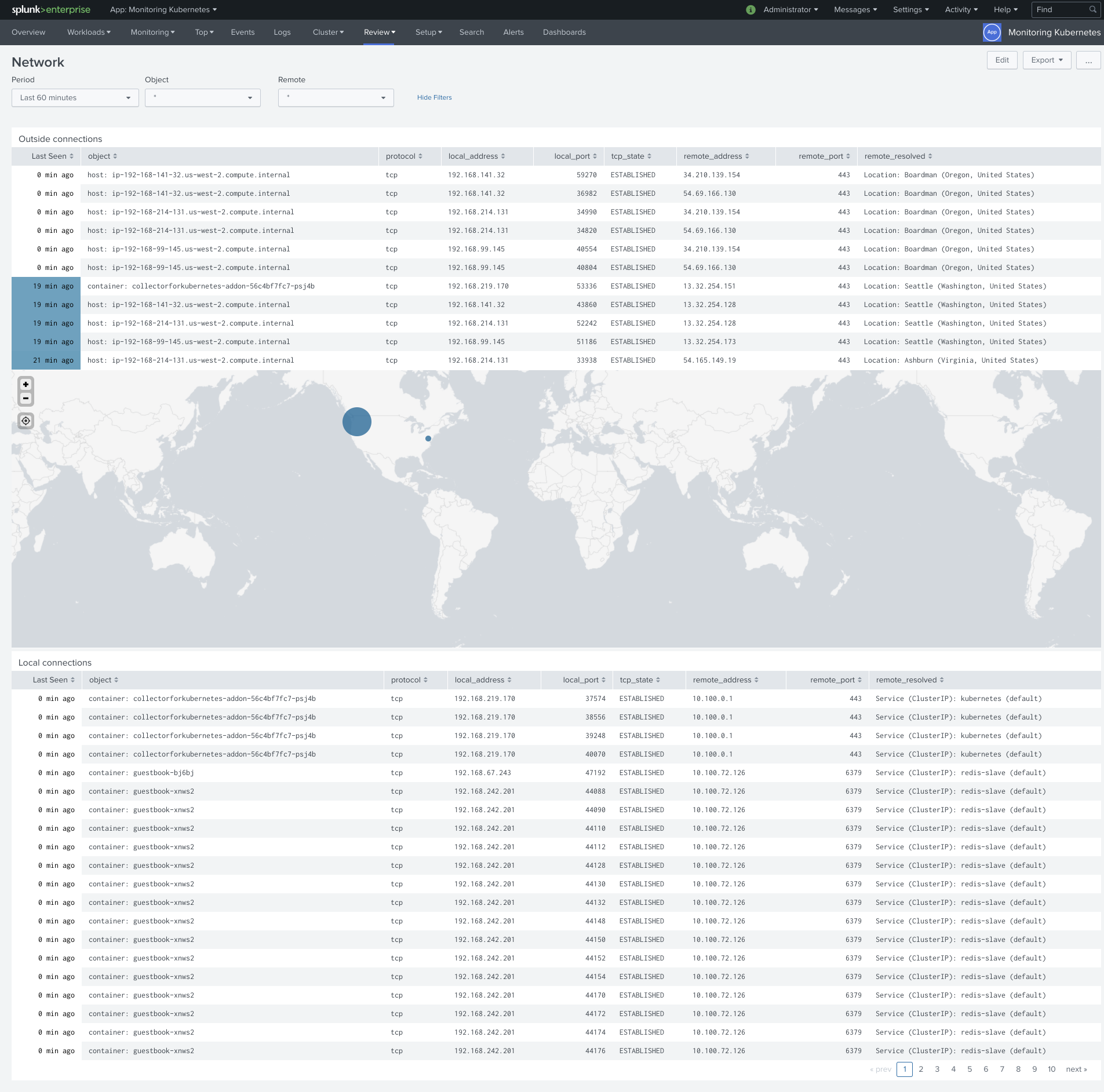The height and width of the screenshot is (1092, 1104).
Task: Sort Outside connections by local_address
Action: click(x=476, y=156)
